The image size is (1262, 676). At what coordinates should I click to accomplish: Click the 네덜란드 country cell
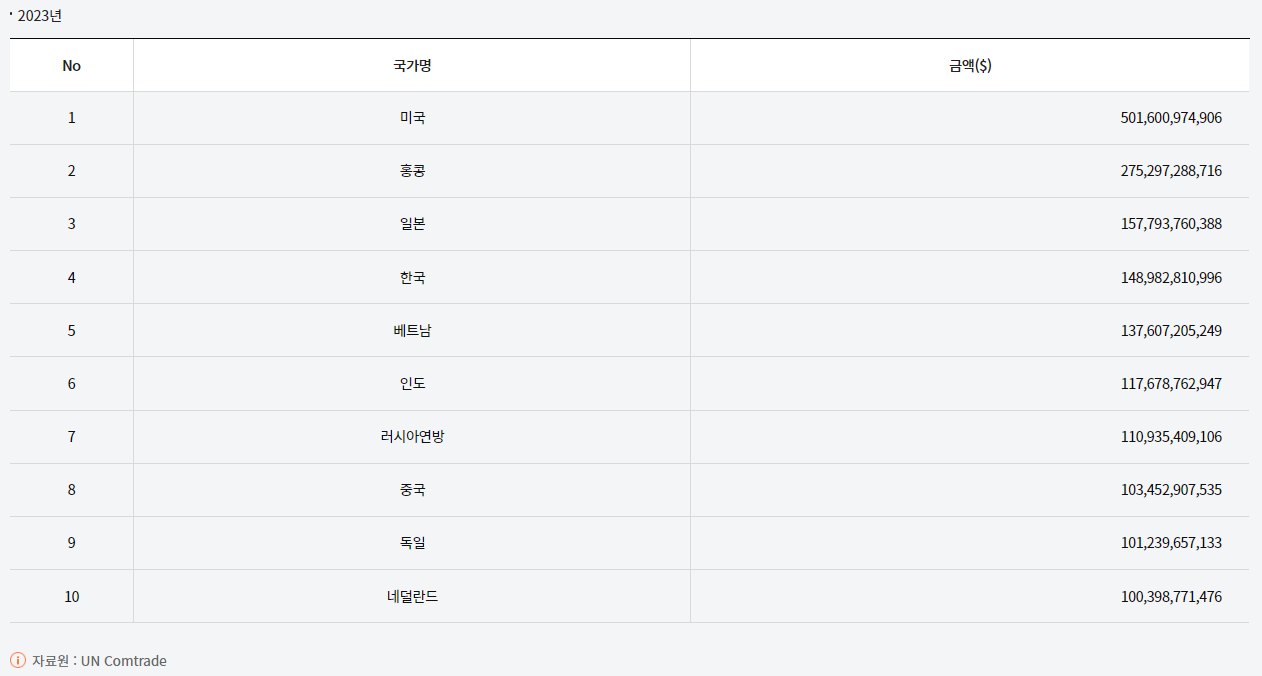pyautogui.click(x=412, y=597)
